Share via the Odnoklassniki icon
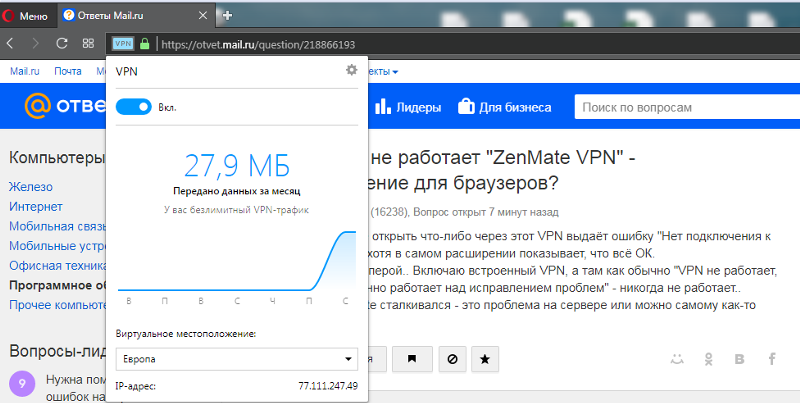The image size is (800, 403). 709,359
